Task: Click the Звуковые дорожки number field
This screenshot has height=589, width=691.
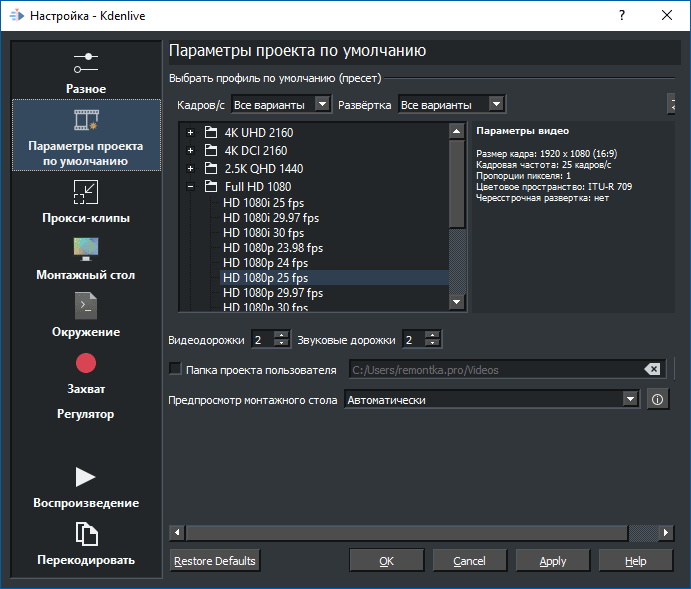Action: [x=414, y=340]
